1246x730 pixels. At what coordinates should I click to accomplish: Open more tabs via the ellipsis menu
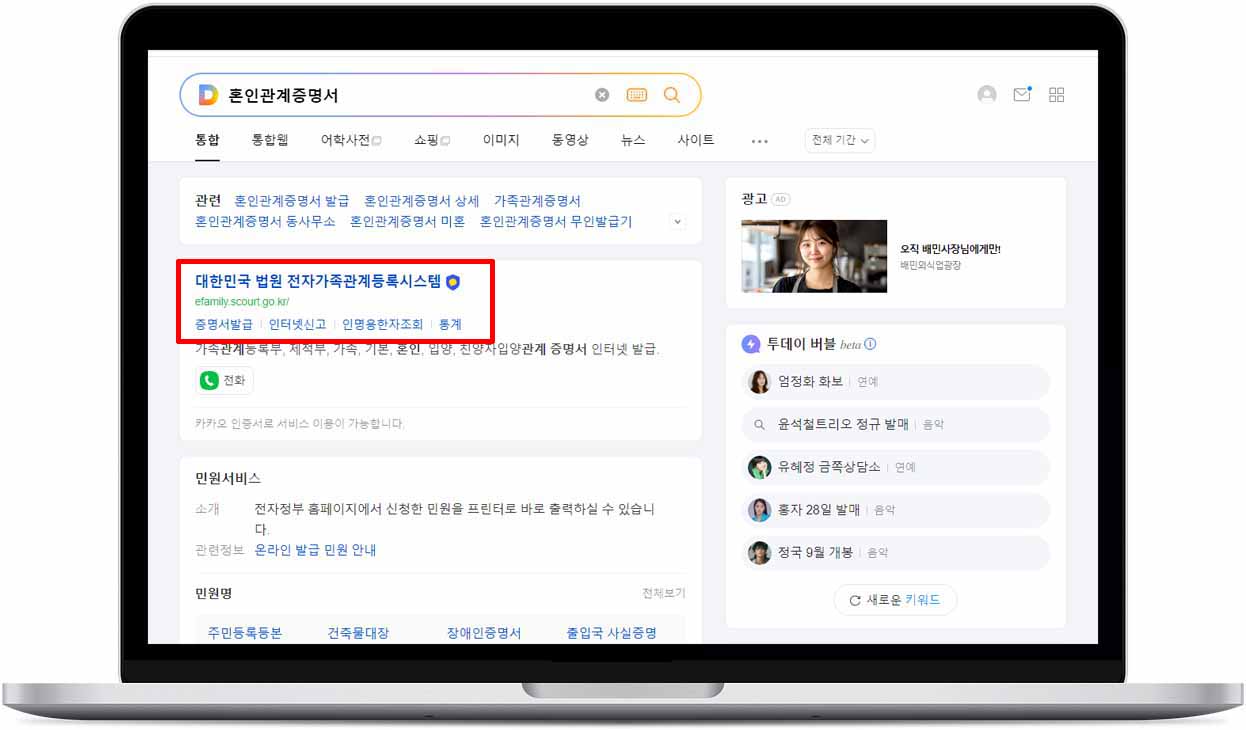point(759,140)
